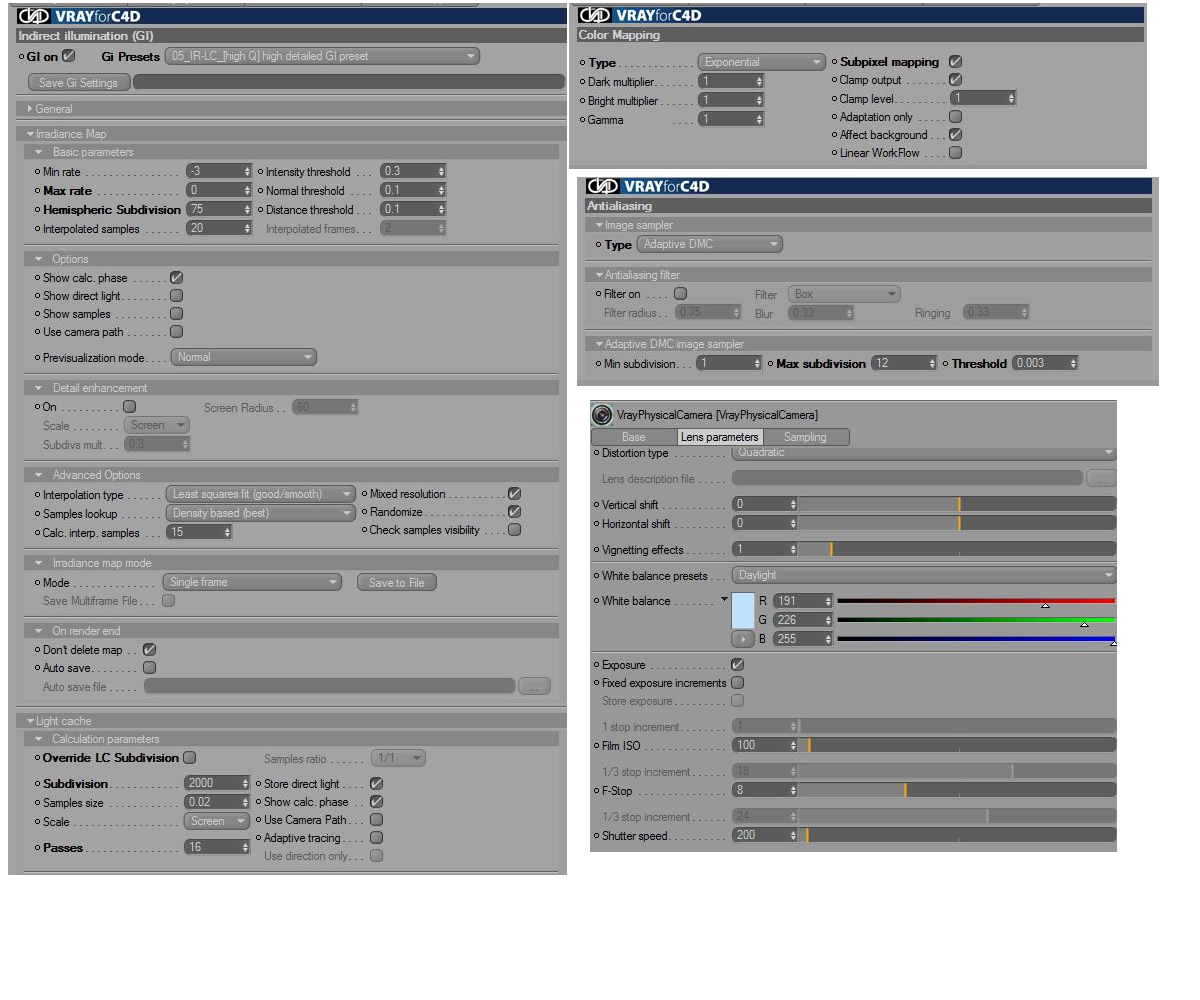Enable Check samples visibility
Screen dimensions: 1200x1000
[x=514, y=530]
